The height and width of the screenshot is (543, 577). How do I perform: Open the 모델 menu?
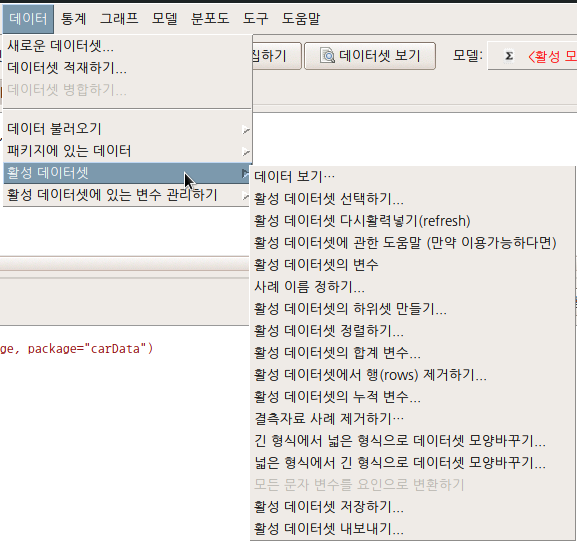point(164,19)
